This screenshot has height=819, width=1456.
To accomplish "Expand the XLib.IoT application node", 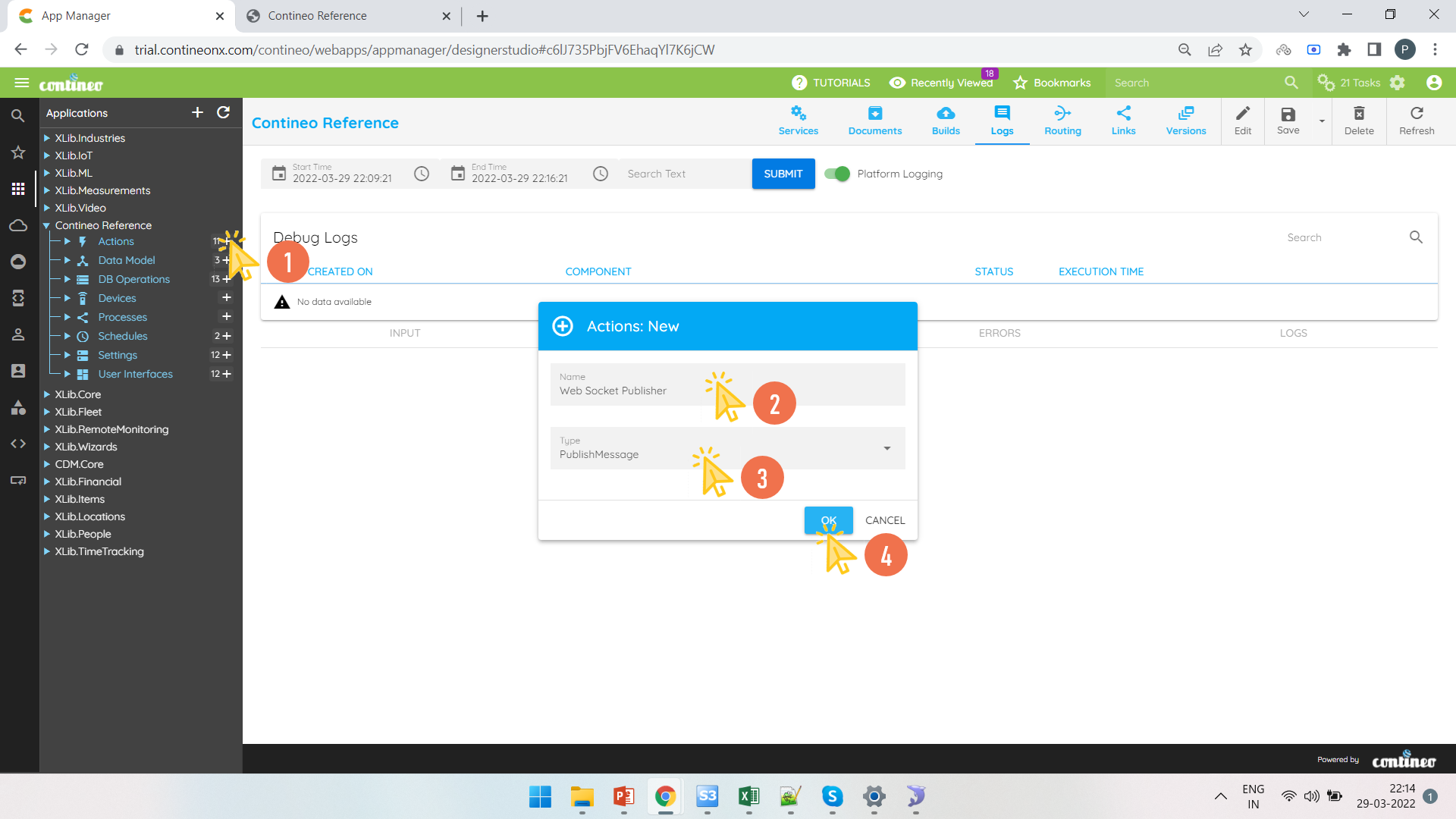I will coord(47,155).
